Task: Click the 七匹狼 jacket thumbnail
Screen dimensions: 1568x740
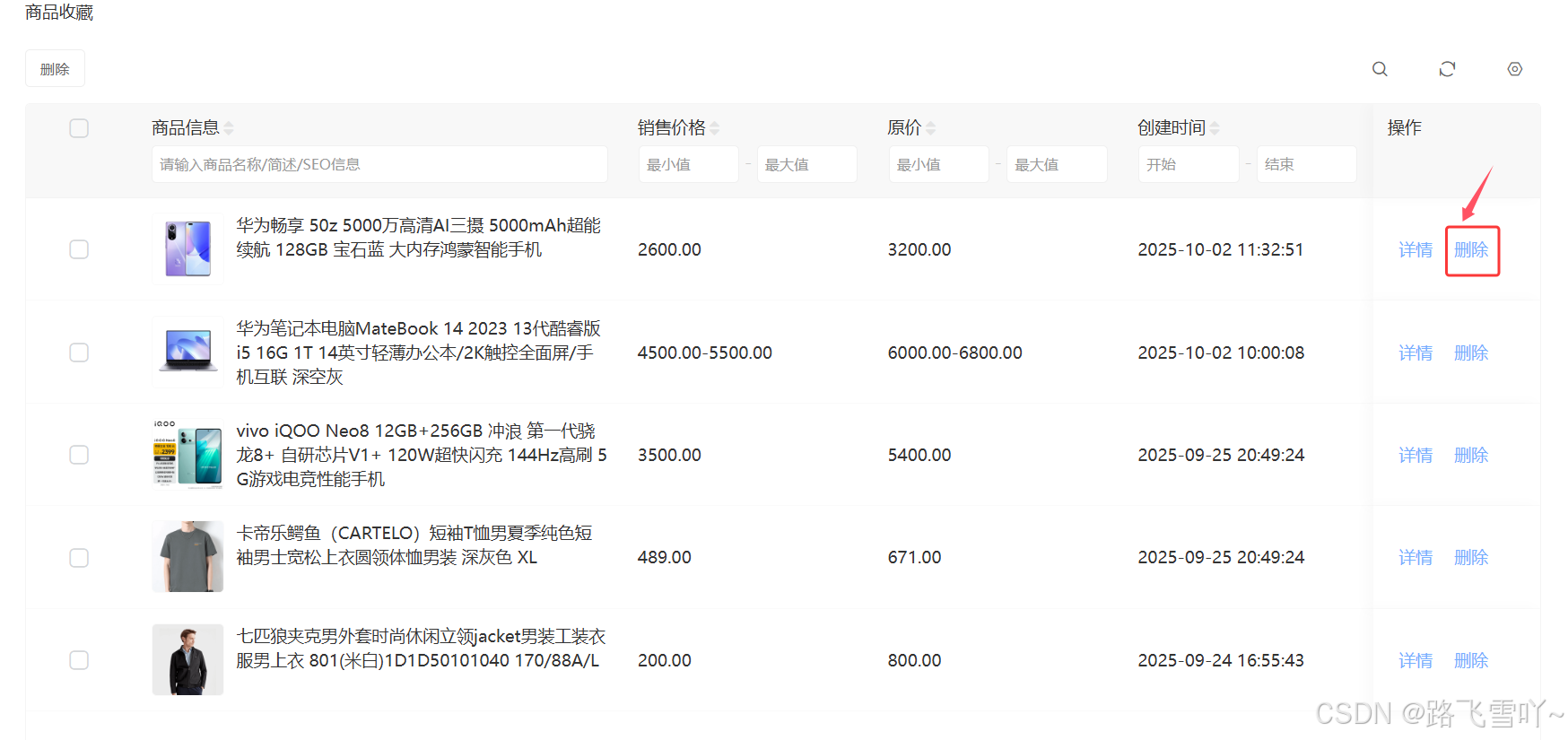Action: pos(187,660)
